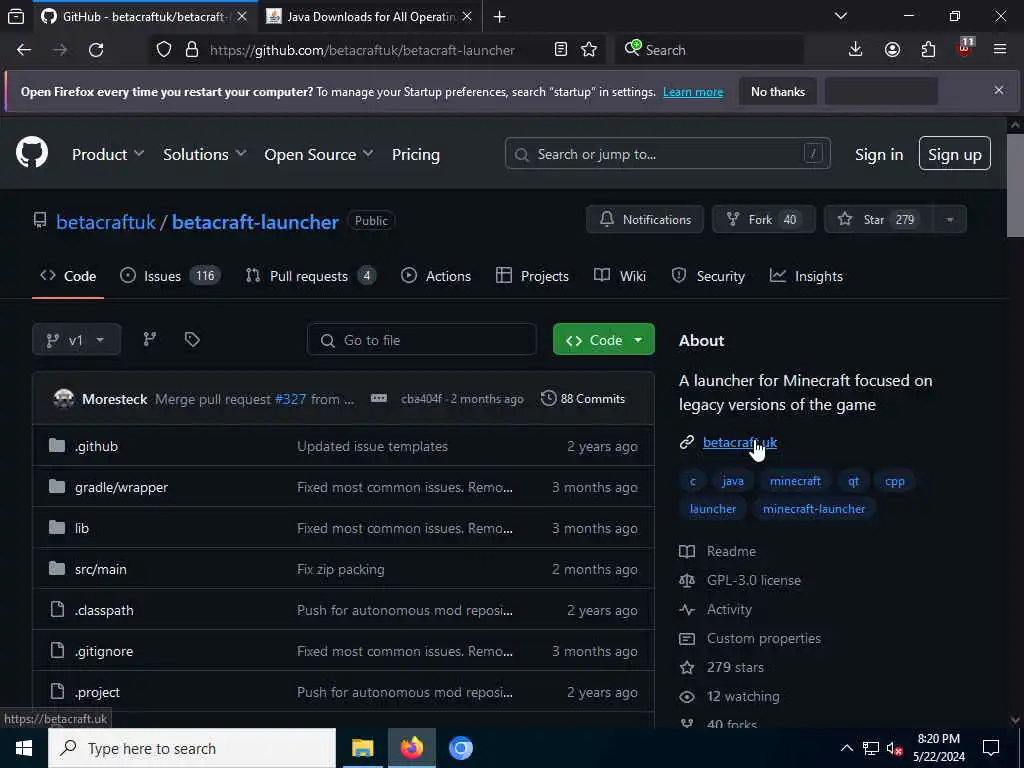Click No thanks in Firefox startup banner
Viewport: 1024px width, 768px height.
778,91
